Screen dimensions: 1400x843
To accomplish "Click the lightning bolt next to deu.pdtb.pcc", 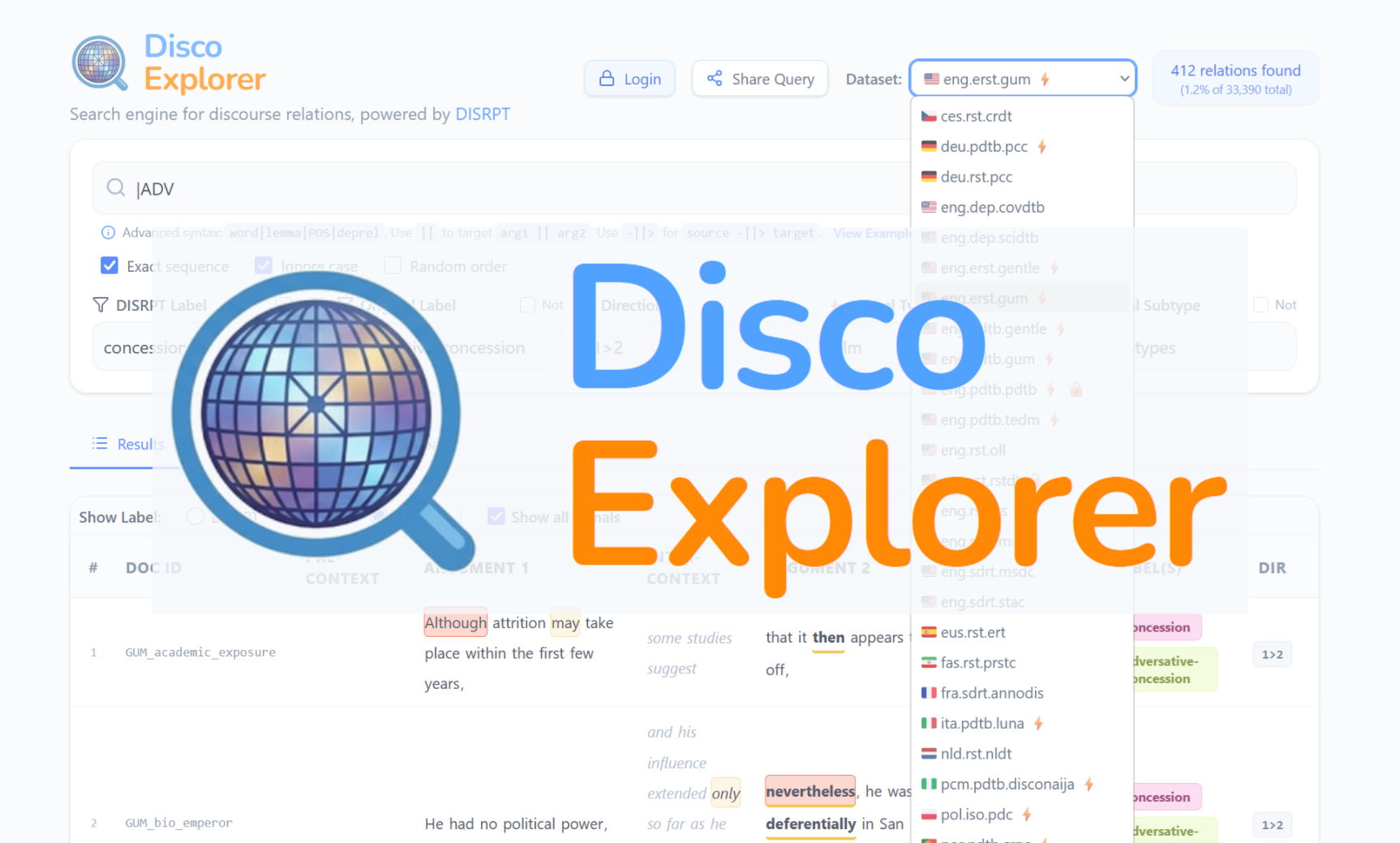I will tap(1042, 147).
